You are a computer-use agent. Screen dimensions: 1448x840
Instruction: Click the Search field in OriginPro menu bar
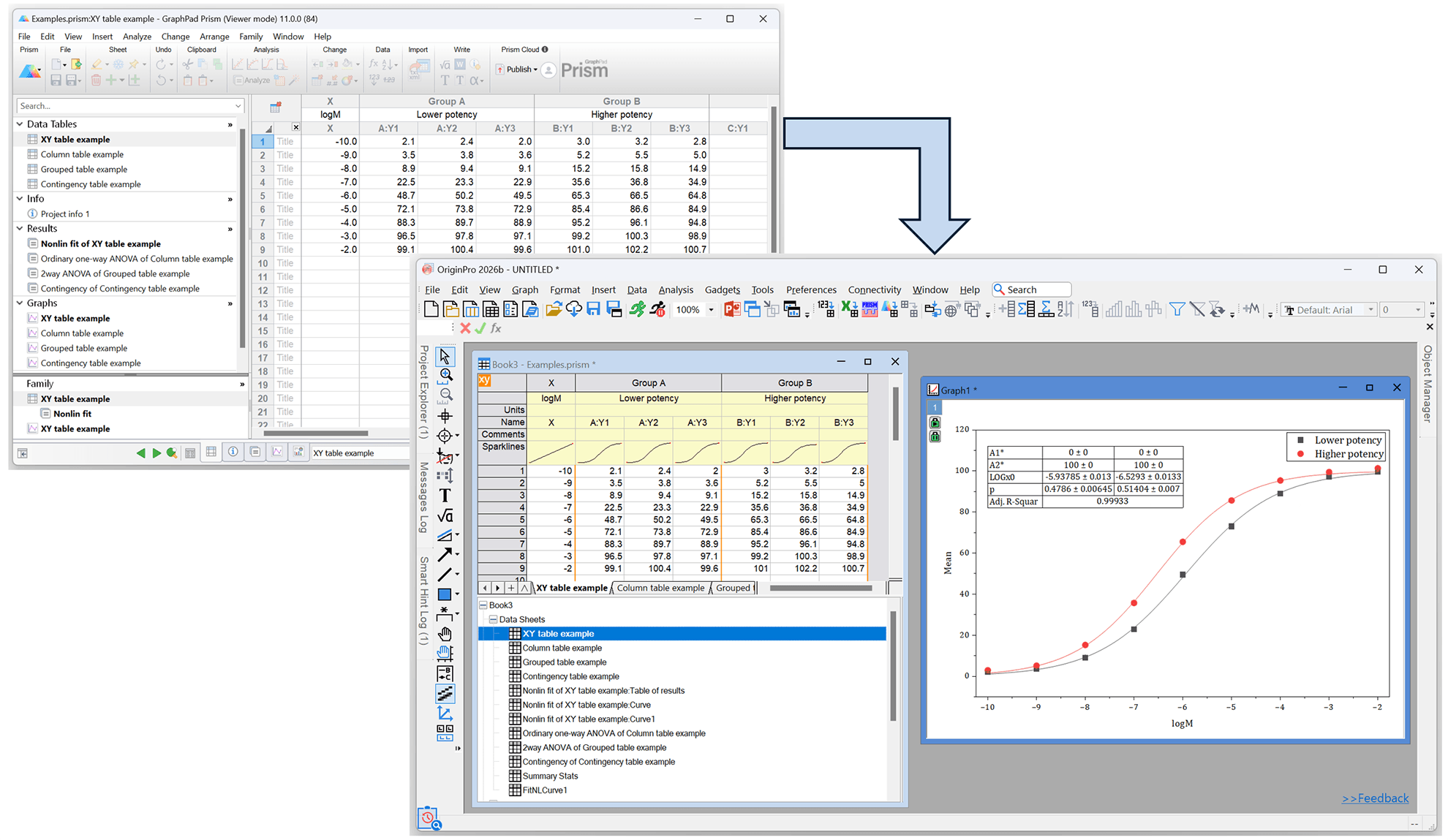[x=1031, y=290]
